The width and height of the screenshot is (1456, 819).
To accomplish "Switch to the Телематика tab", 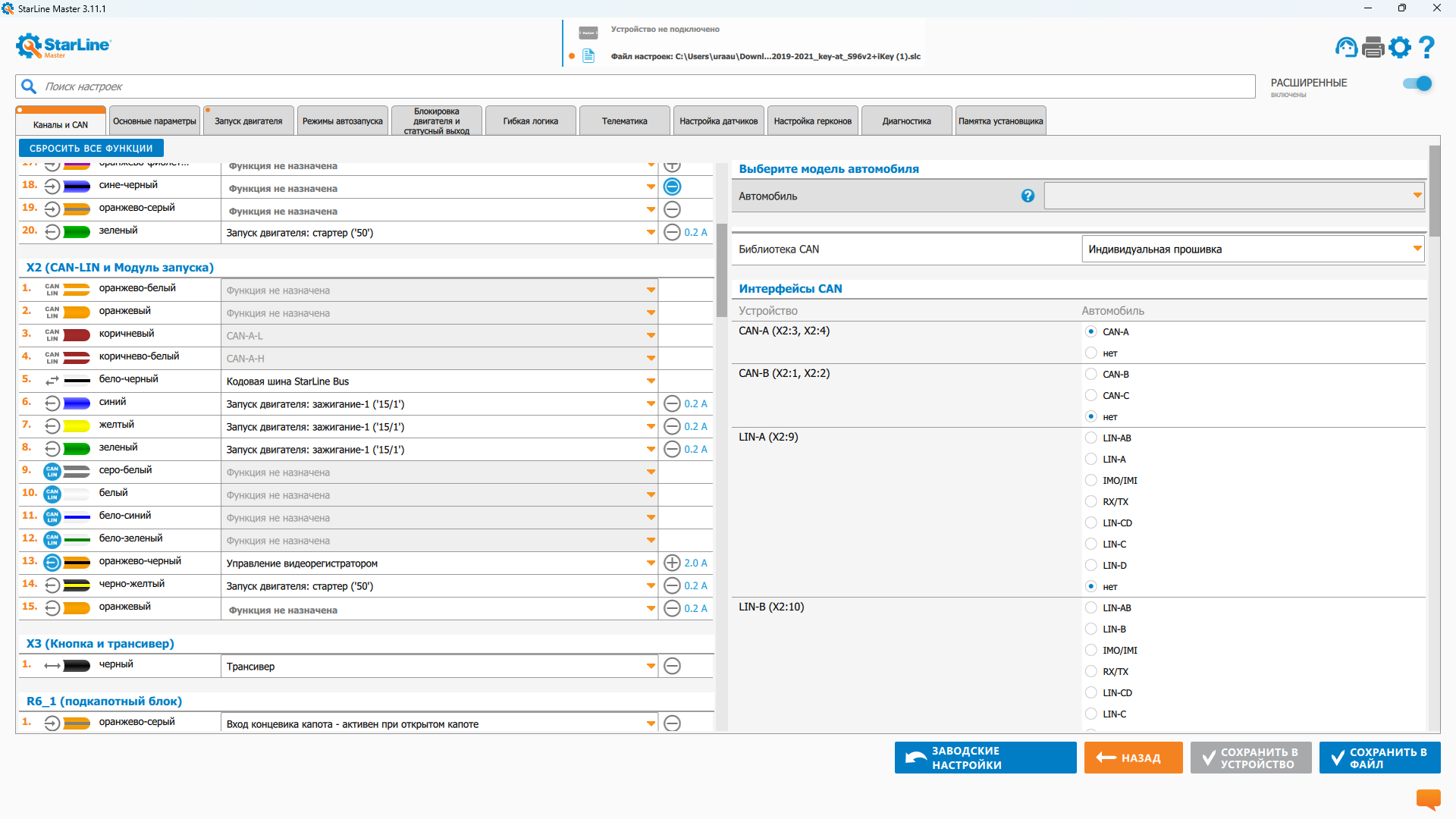I will click(624, 121).
